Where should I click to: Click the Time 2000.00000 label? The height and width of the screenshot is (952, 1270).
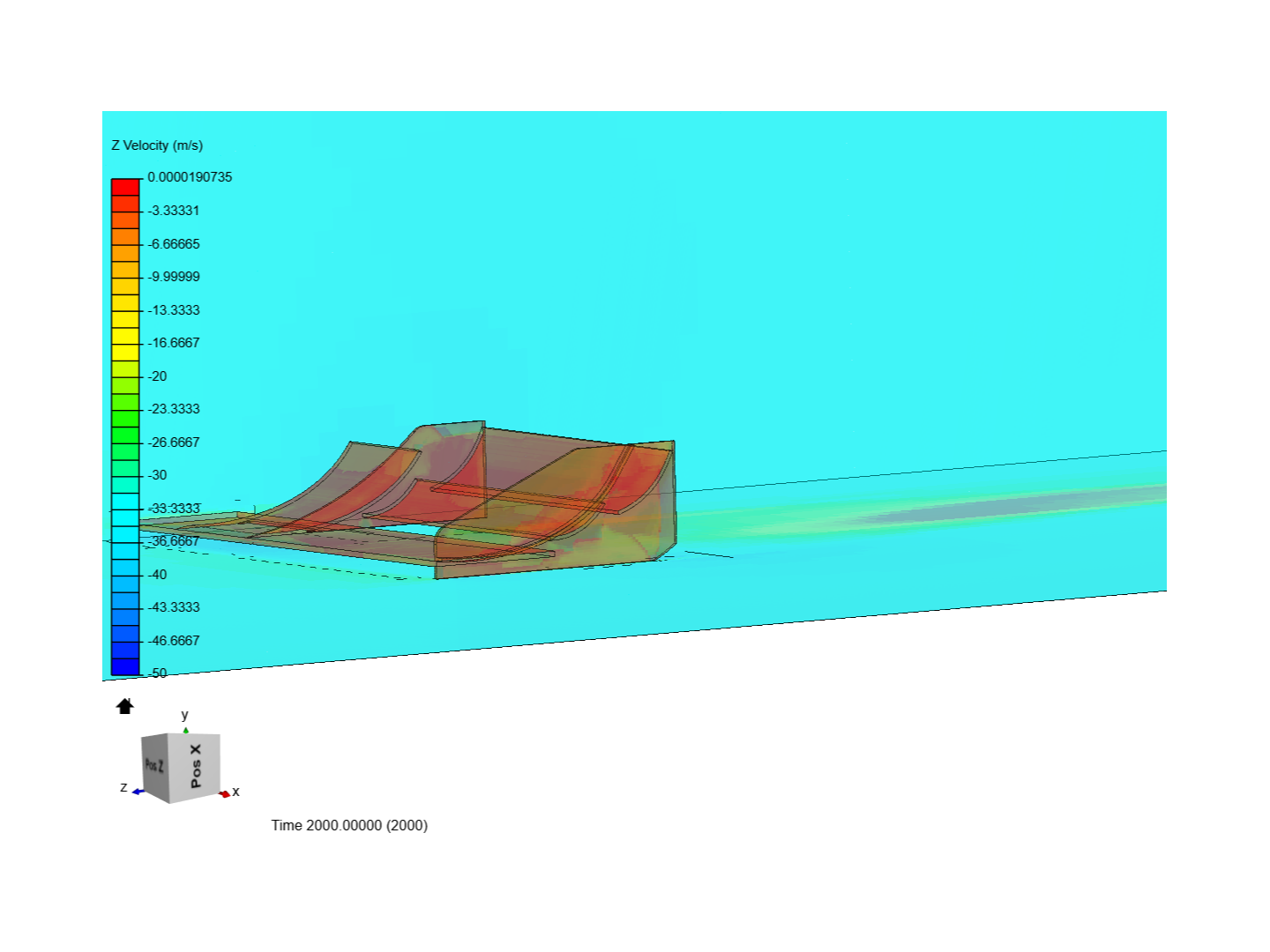tap(349, 825)
